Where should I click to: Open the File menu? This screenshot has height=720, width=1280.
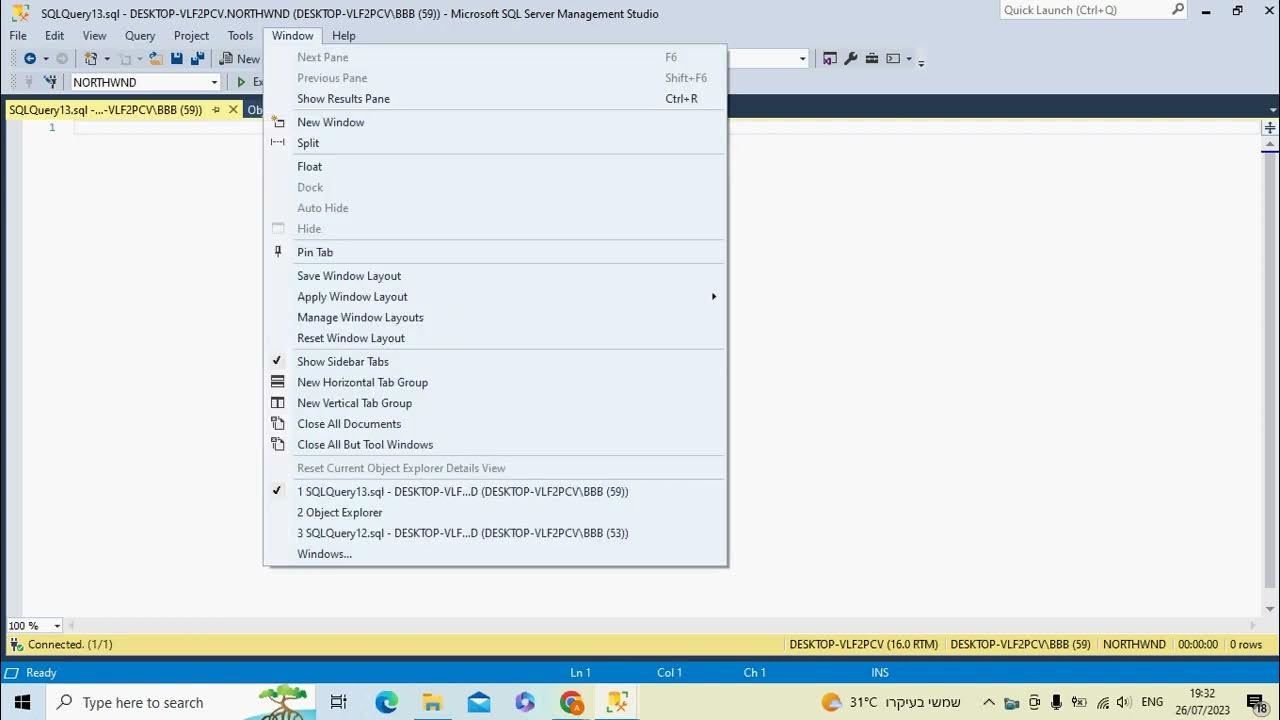(x=18, y=35)
